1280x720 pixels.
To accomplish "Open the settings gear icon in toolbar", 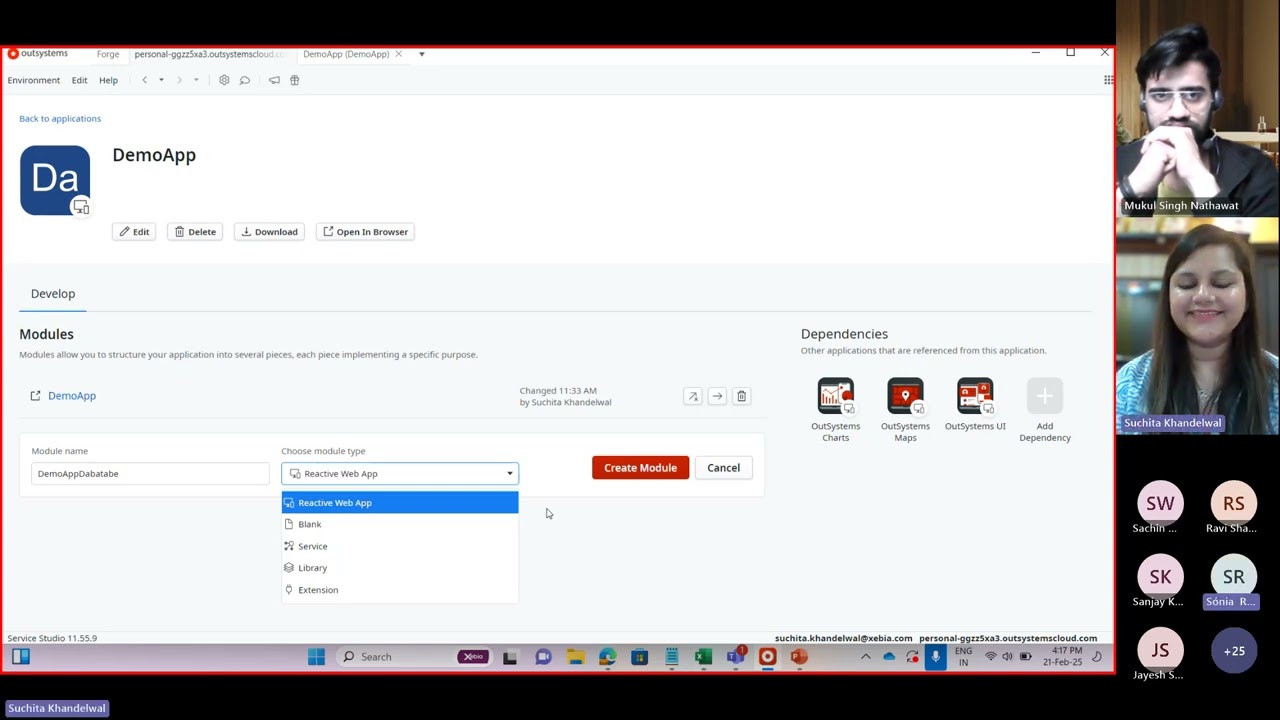I will [x=224, y=80].
